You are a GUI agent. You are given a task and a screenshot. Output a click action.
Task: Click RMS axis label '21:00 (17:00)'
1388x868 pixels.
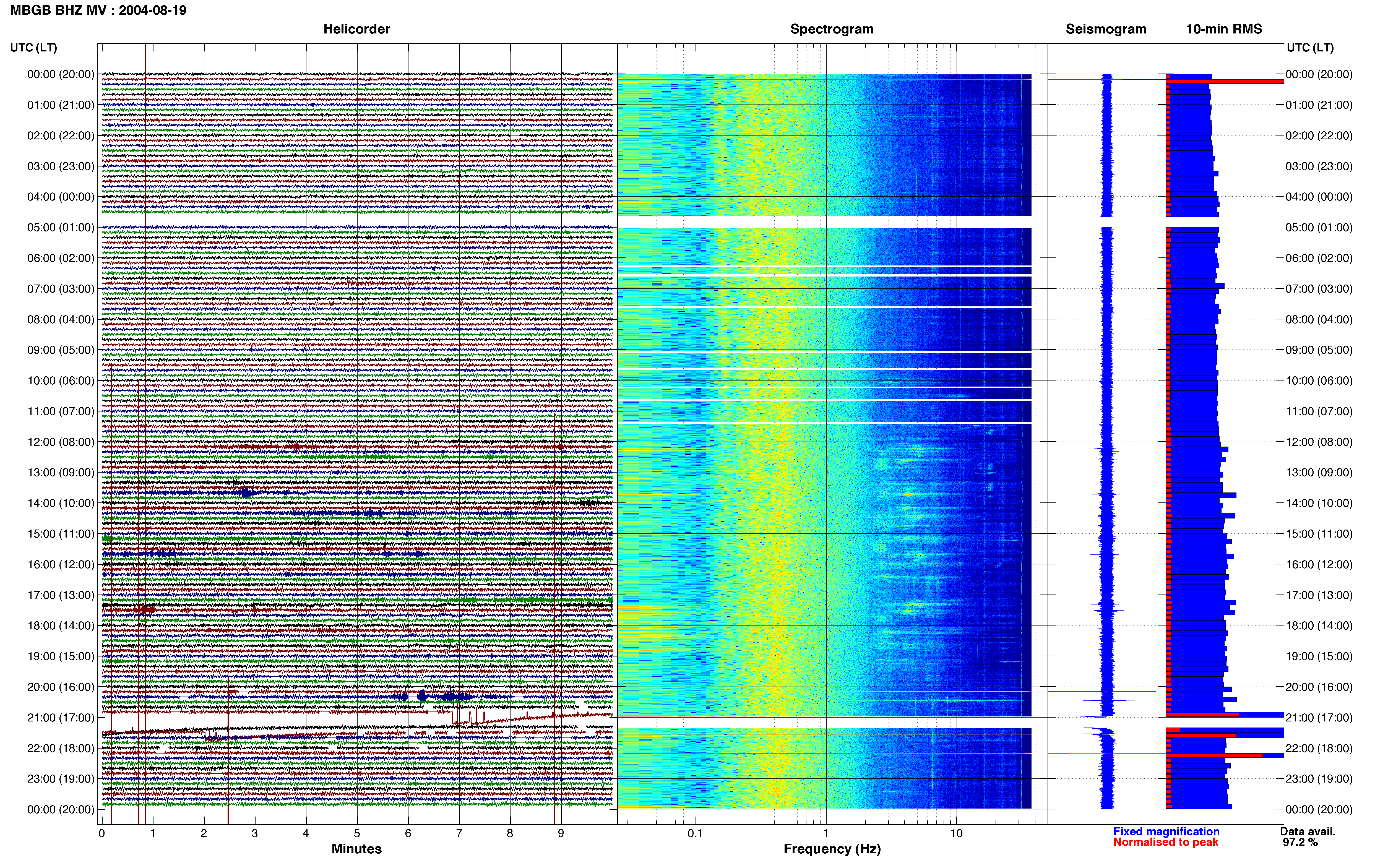(x=1319, y=718)
